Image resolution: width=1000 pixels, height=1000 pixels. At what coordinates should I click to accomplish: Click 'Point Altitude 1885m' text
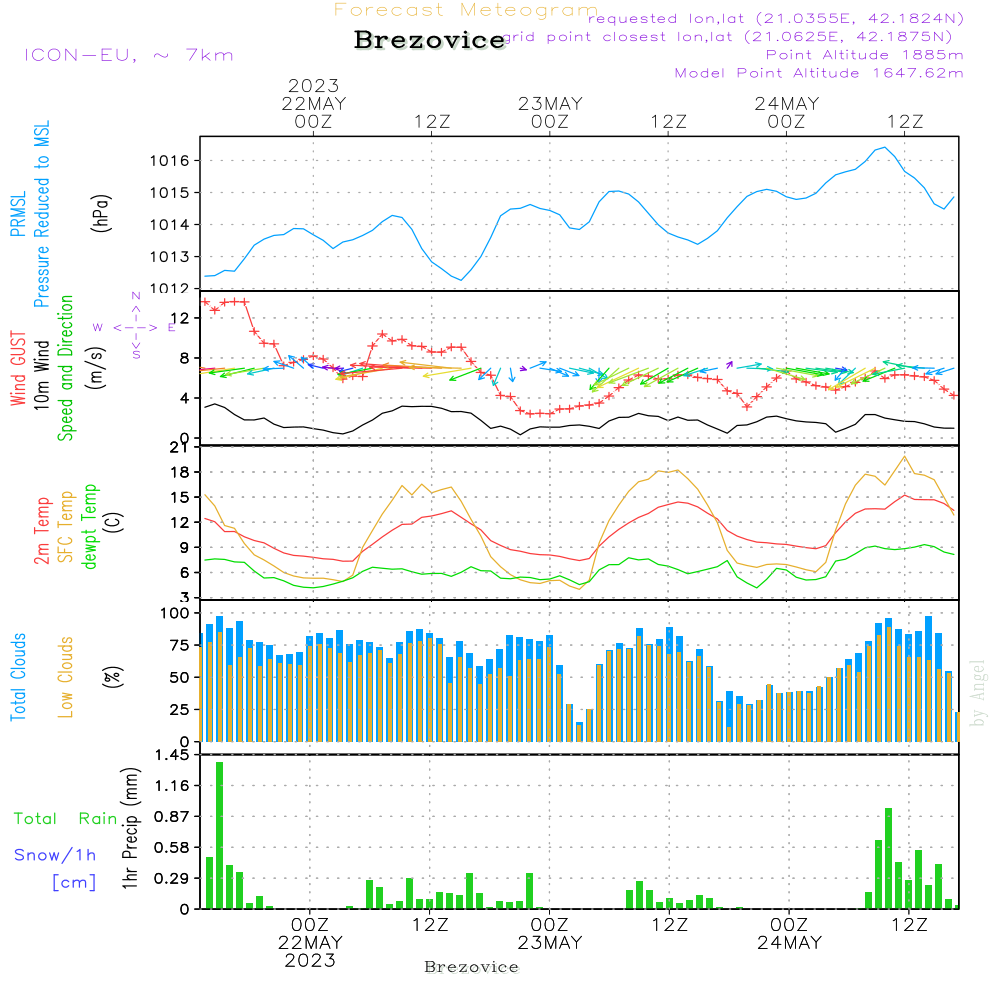pyautogui.click(x=864, y=55)
